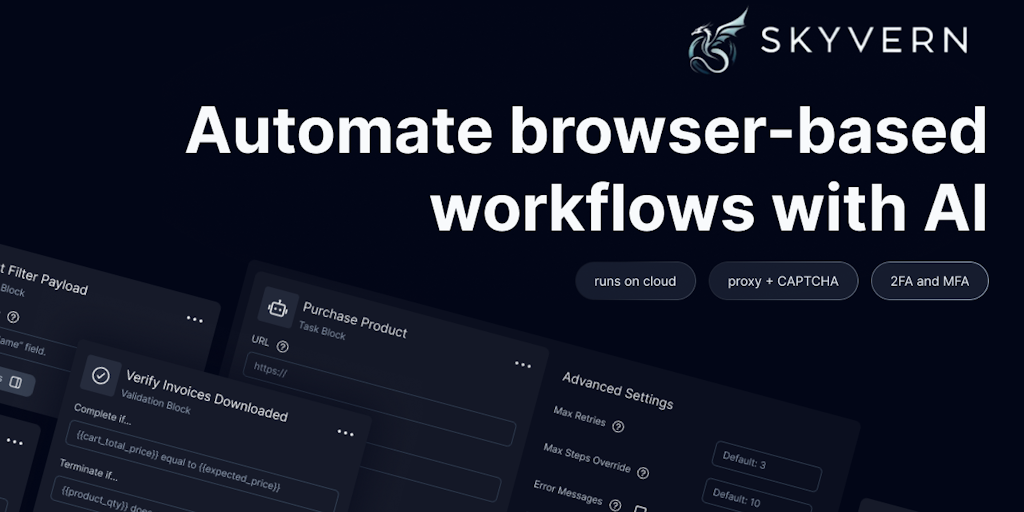1024x512 pixels.
Task: Click the 'Default: 3' input field
Action: pyautogui.click(x=767, y=466)
